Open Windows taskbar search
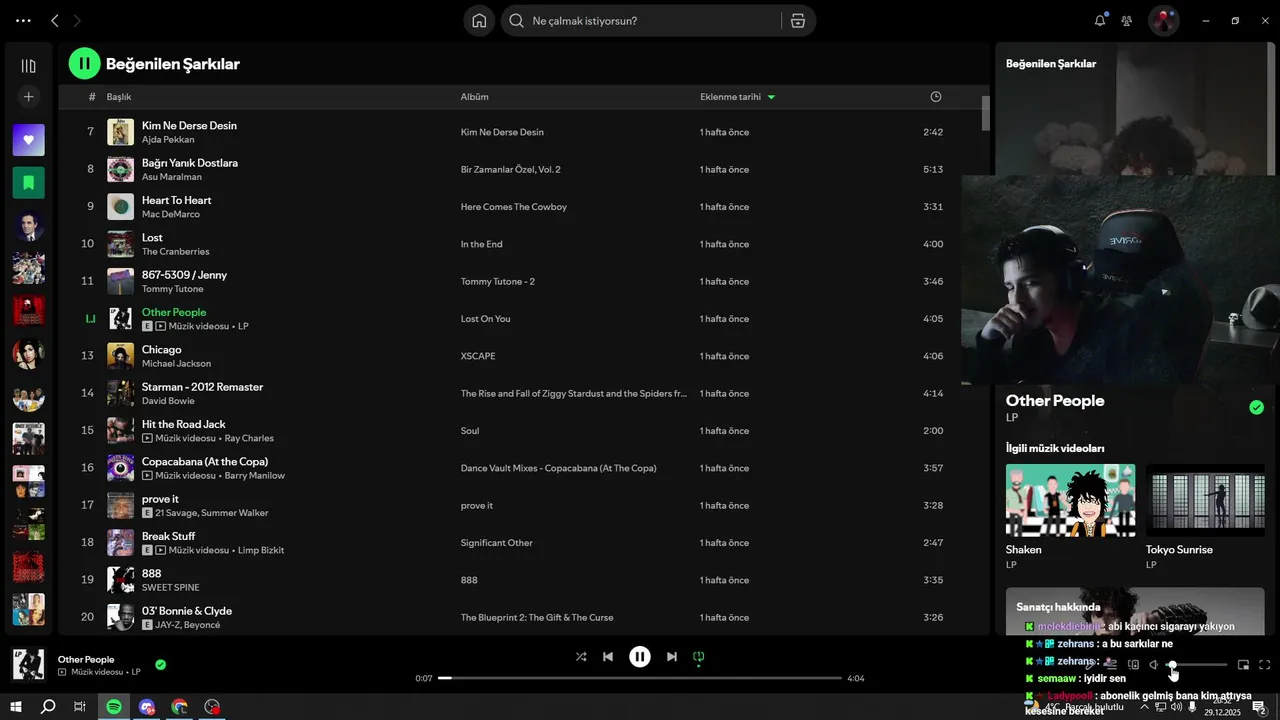This screenshot has width=1280, height=720. coord(47,707)
